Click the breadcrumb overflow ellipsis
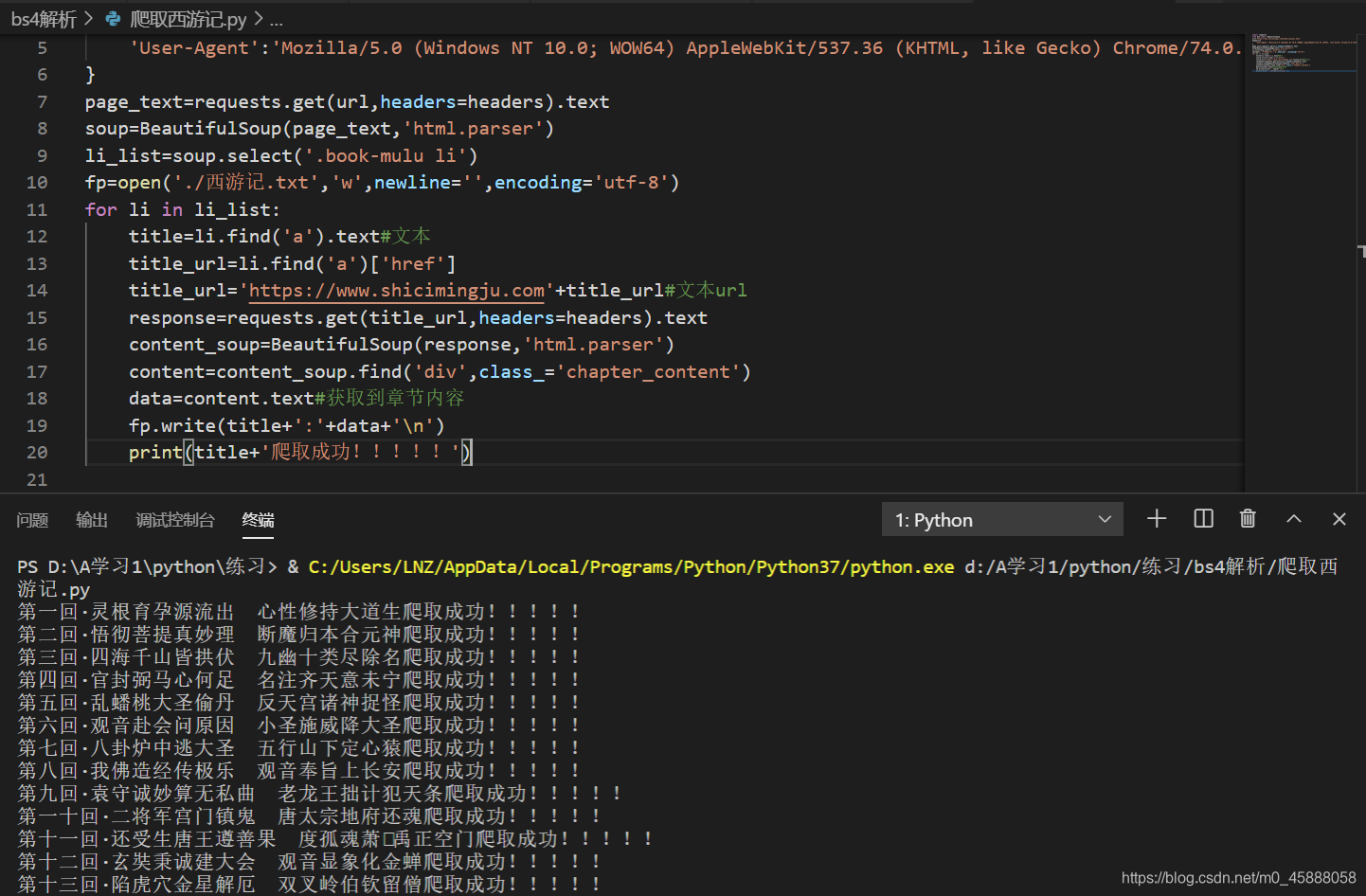 pos(275,18)
